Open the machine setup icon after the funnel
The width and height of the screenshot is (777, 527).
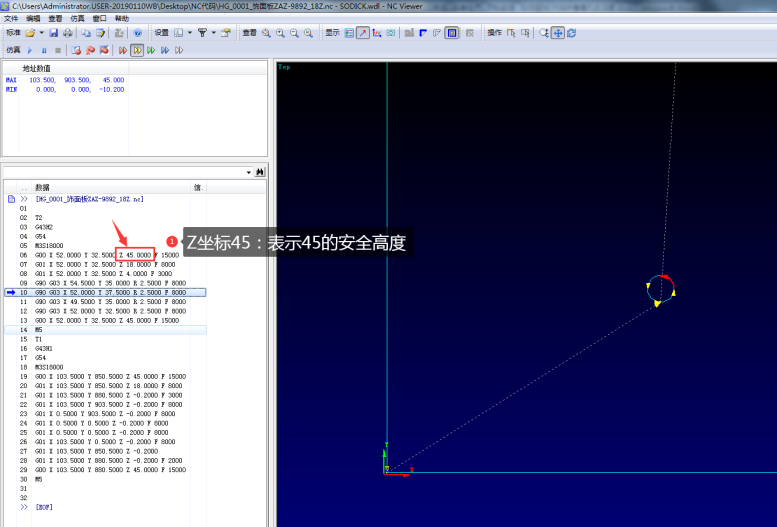click(226, 33)
